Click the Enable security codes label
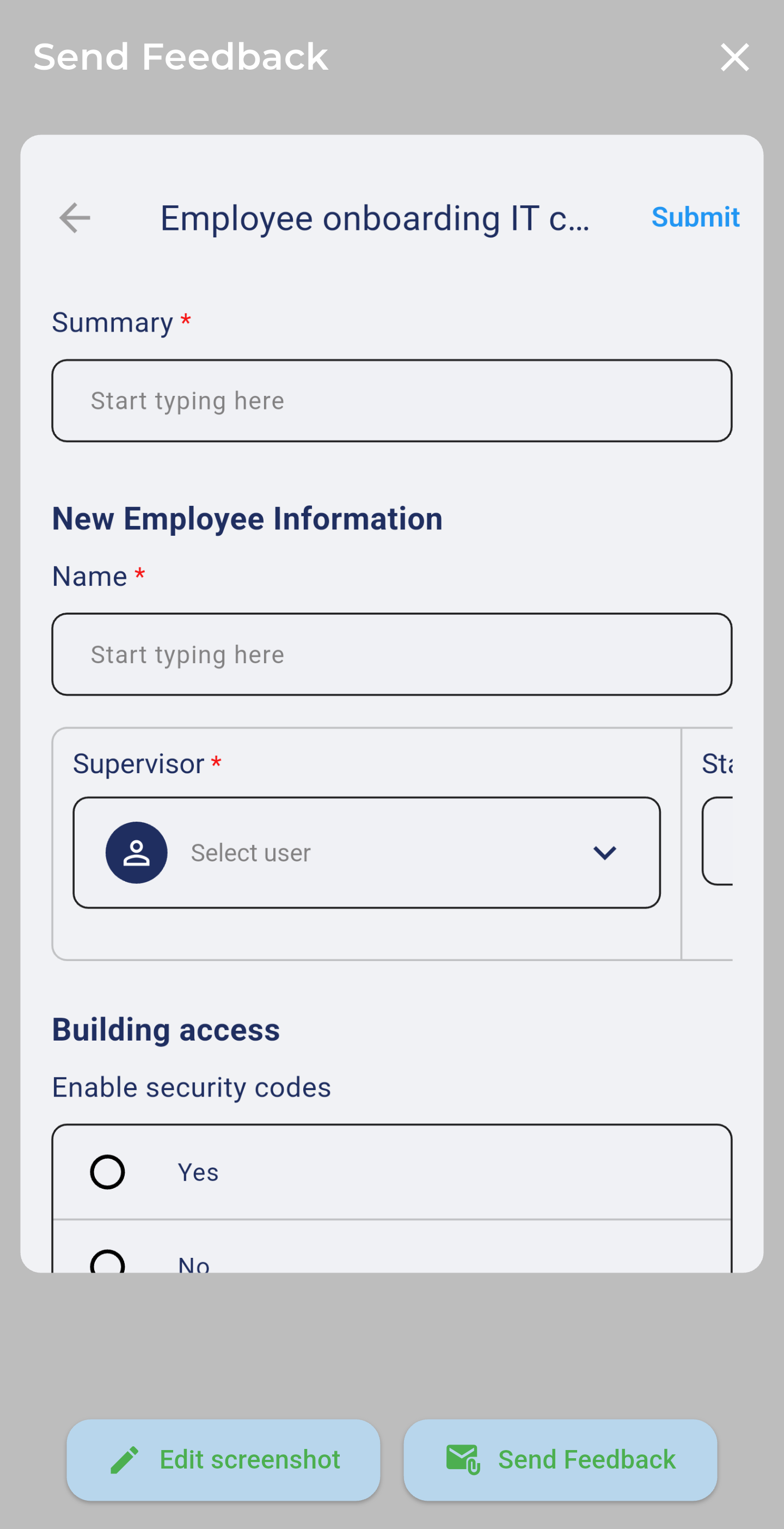 pos(191,1087)
